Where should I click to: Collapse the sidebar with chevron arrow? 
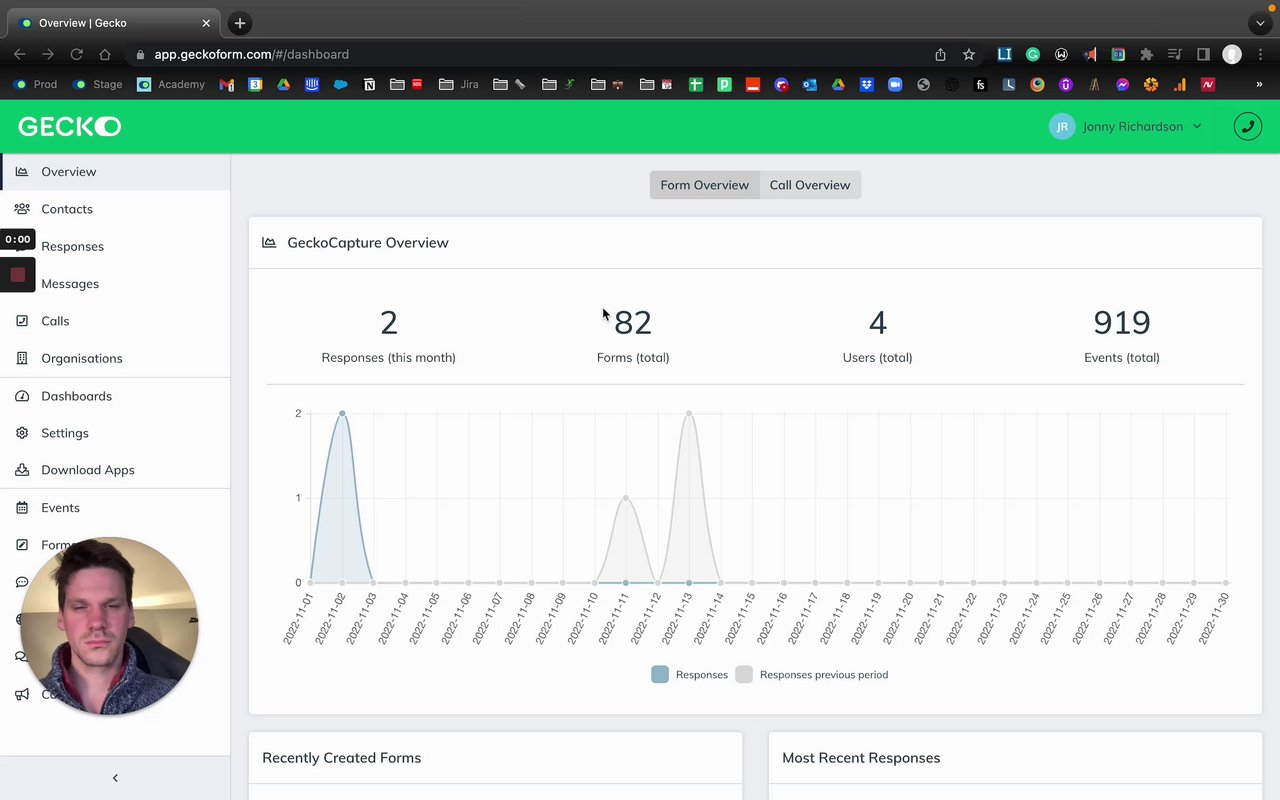115,778
